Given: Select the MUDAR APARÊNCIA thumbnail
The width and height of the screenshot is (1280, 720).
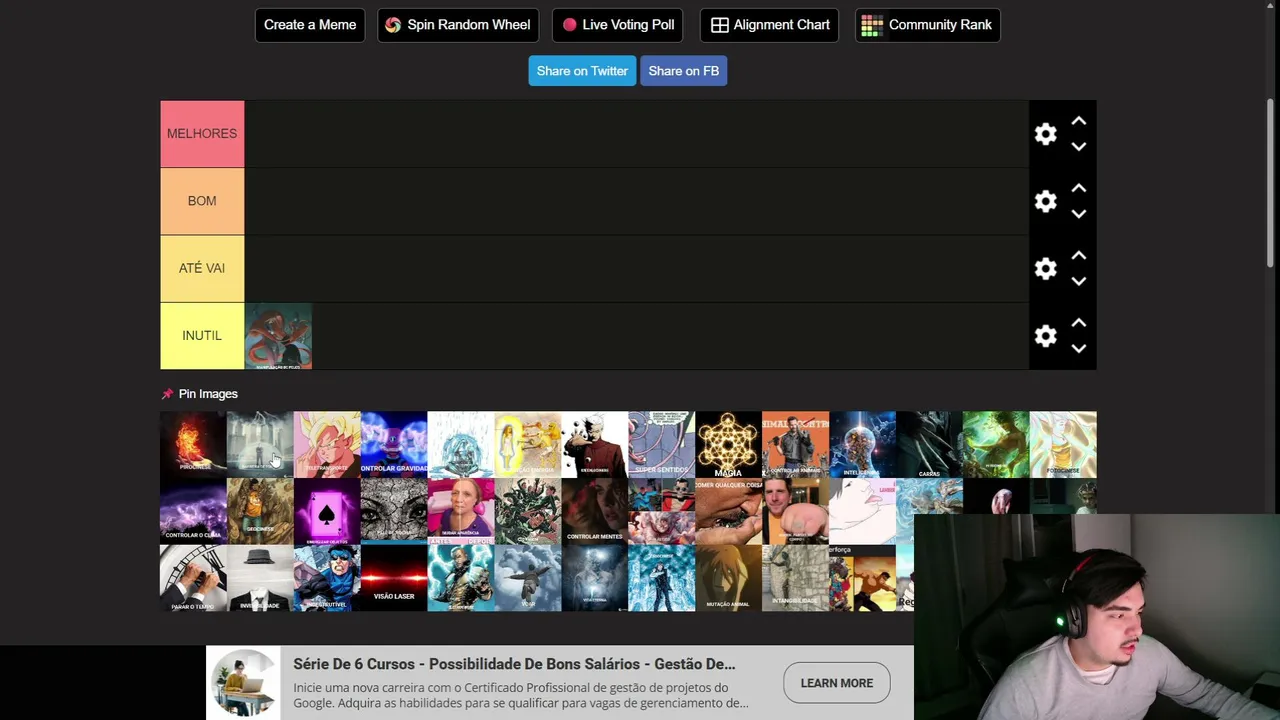Looking at the screenshot, I should pos(461,511).
